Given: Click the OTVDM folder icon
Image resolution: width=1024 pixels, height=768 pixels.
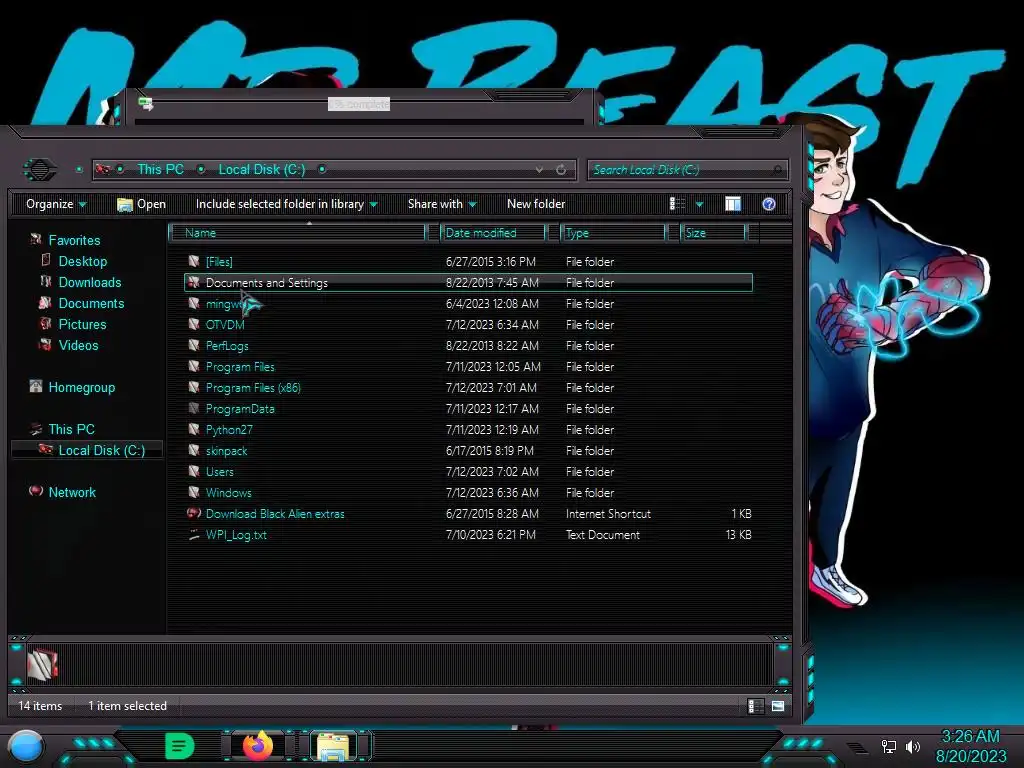Looking at the screenshot, I should click(x=193, y=324).
